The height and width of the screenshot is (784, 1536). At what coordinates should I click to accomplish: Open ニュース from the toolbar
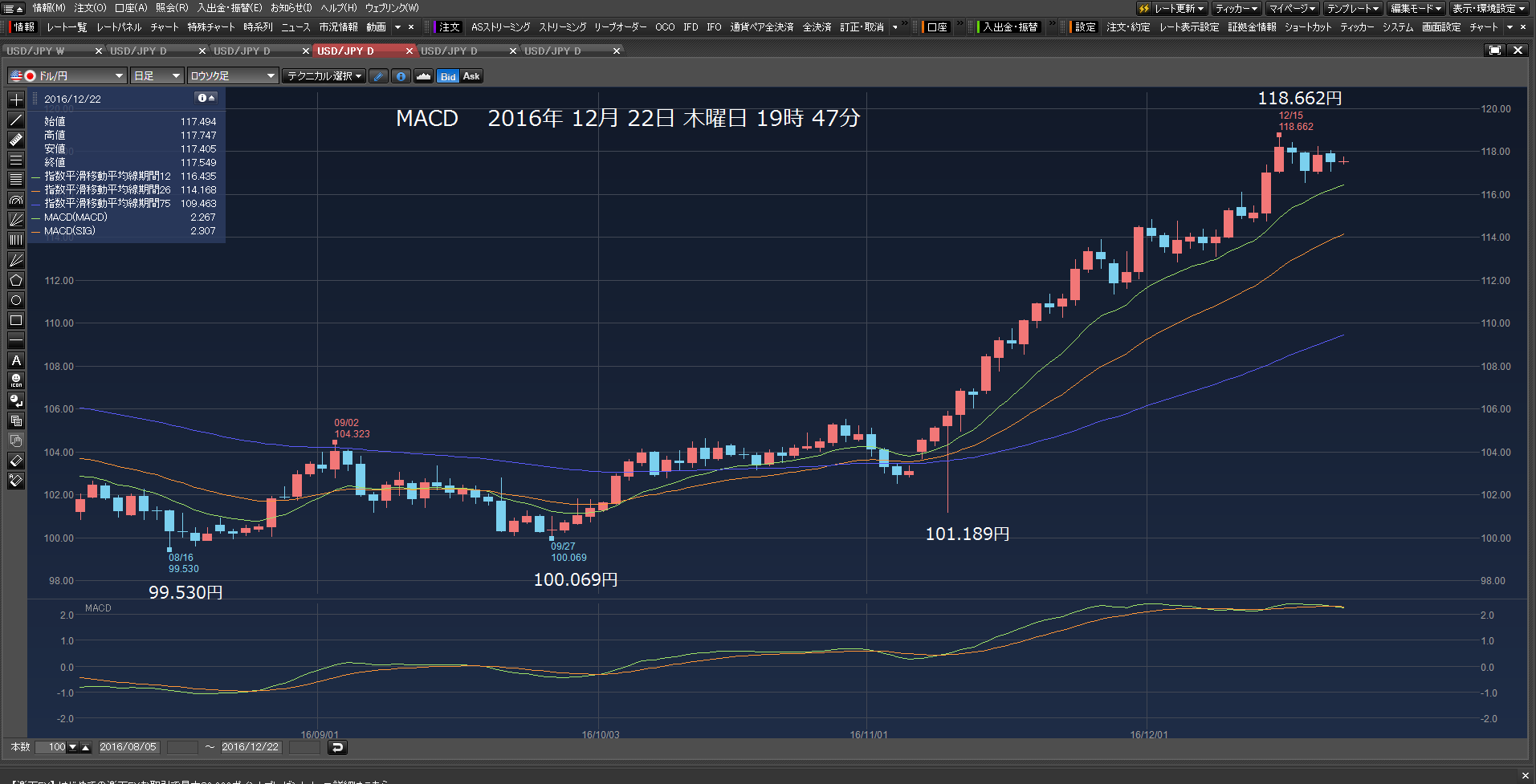295,27
